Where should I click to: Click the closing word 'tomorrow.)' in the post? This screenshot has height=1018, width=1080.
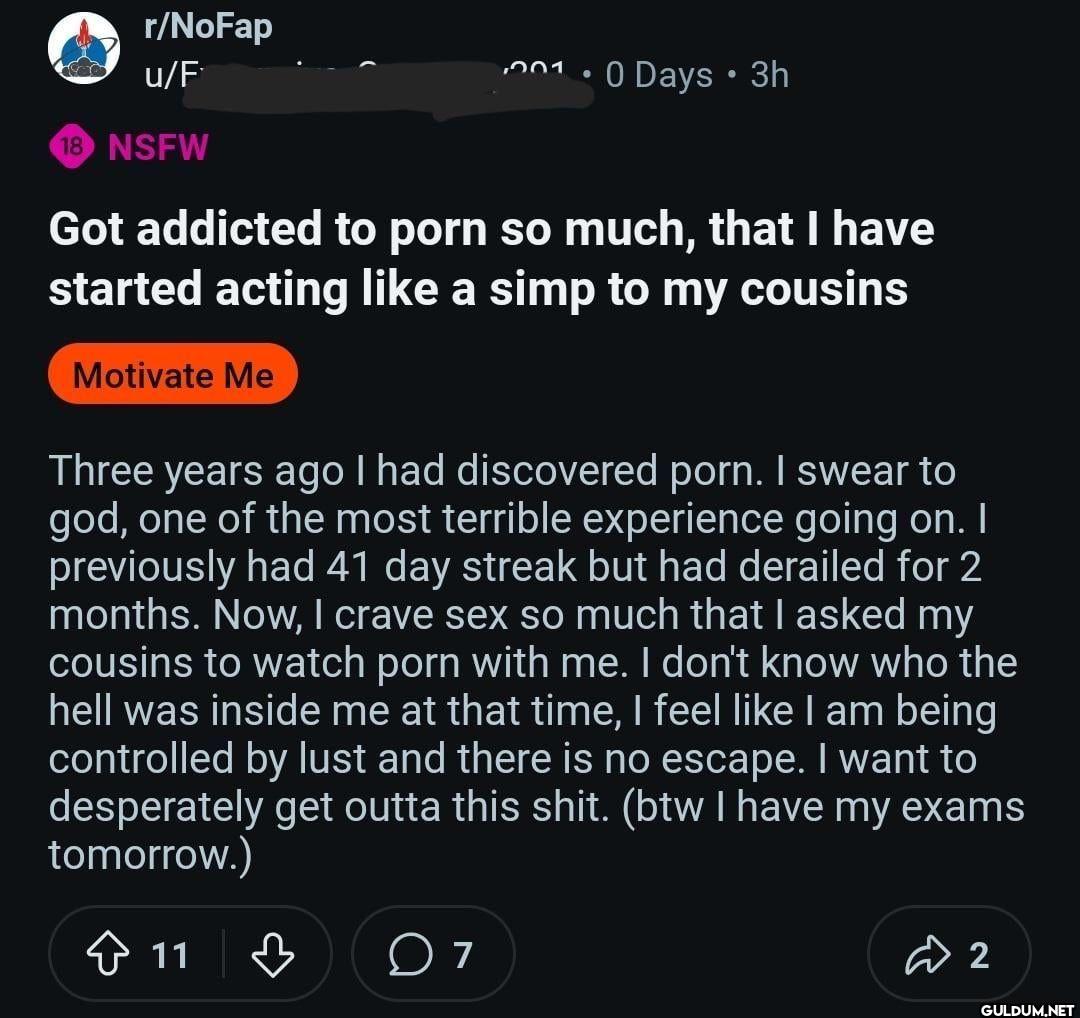tap(149, 854)
